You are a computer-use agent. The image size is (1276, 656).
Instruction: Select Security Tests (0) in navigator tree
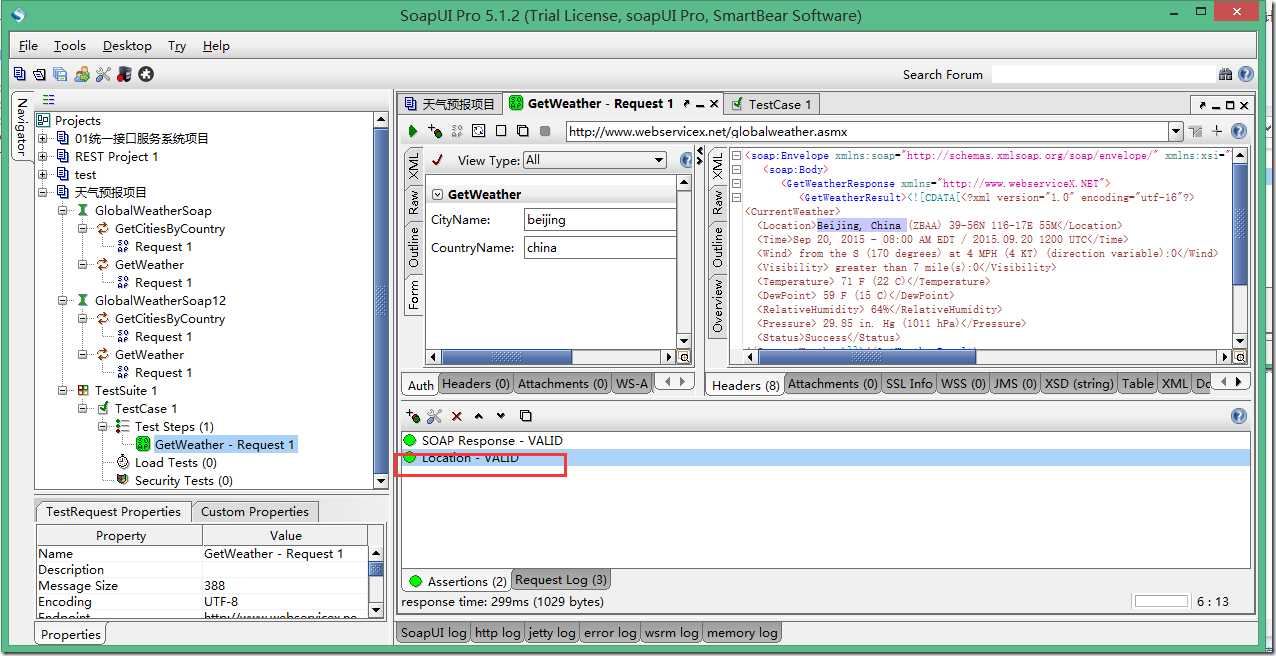(184, 480)
